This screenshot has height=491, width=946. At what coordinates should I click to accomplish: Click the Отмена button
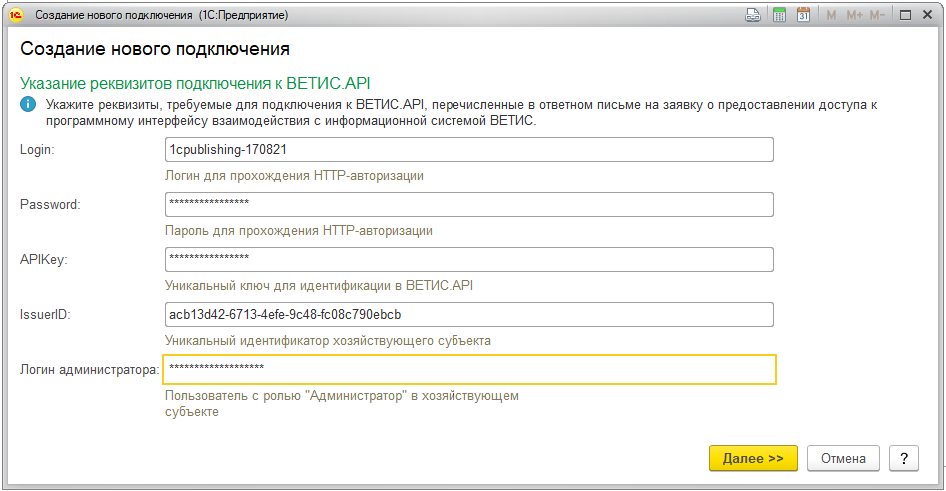(843, 458)
